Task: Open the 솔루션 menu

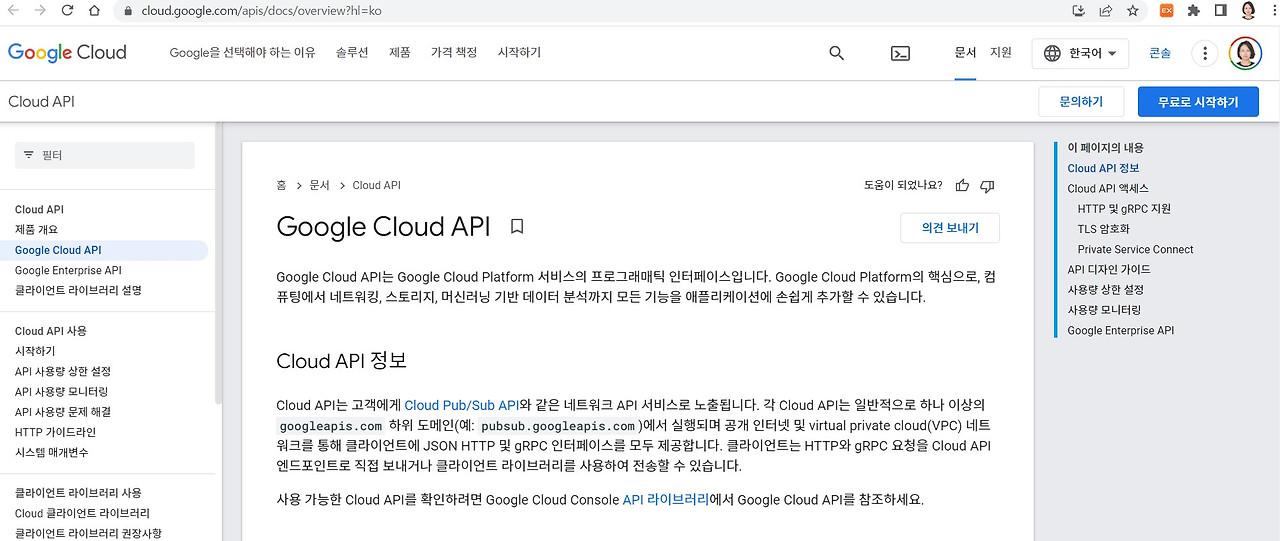Action: click(352, 53)
